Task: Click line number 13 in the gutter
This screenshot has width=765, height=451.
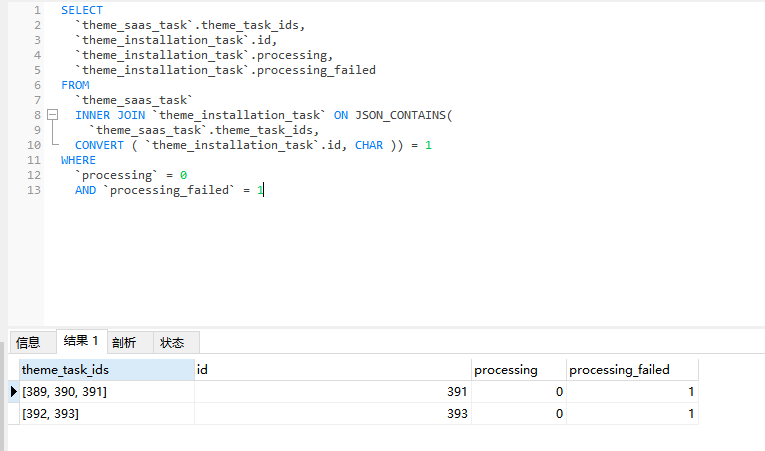Action: pos(34,190)
